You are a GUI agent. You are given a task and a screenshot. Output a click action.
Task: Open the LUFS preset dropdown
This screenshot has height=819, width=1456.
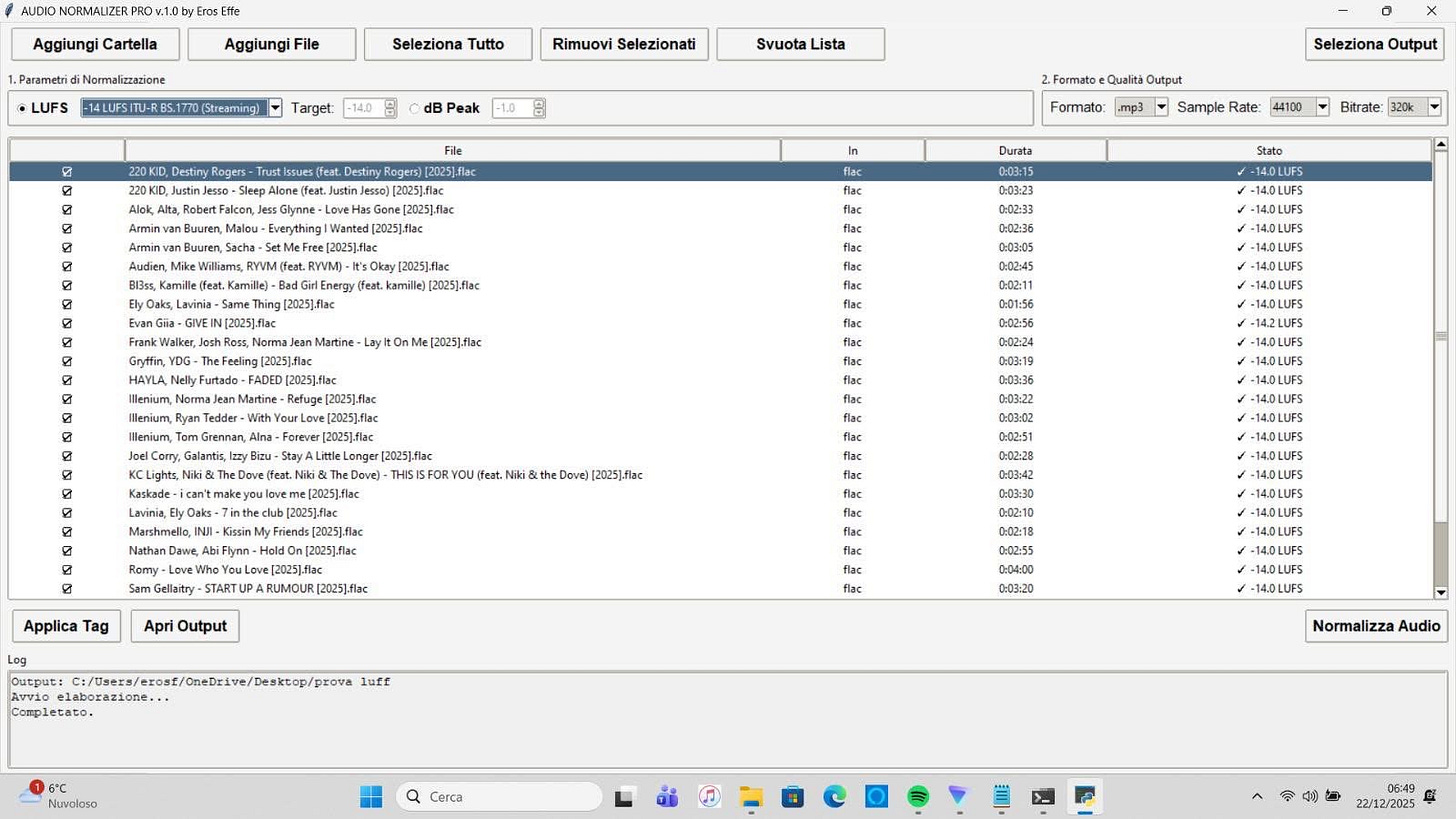275,108
